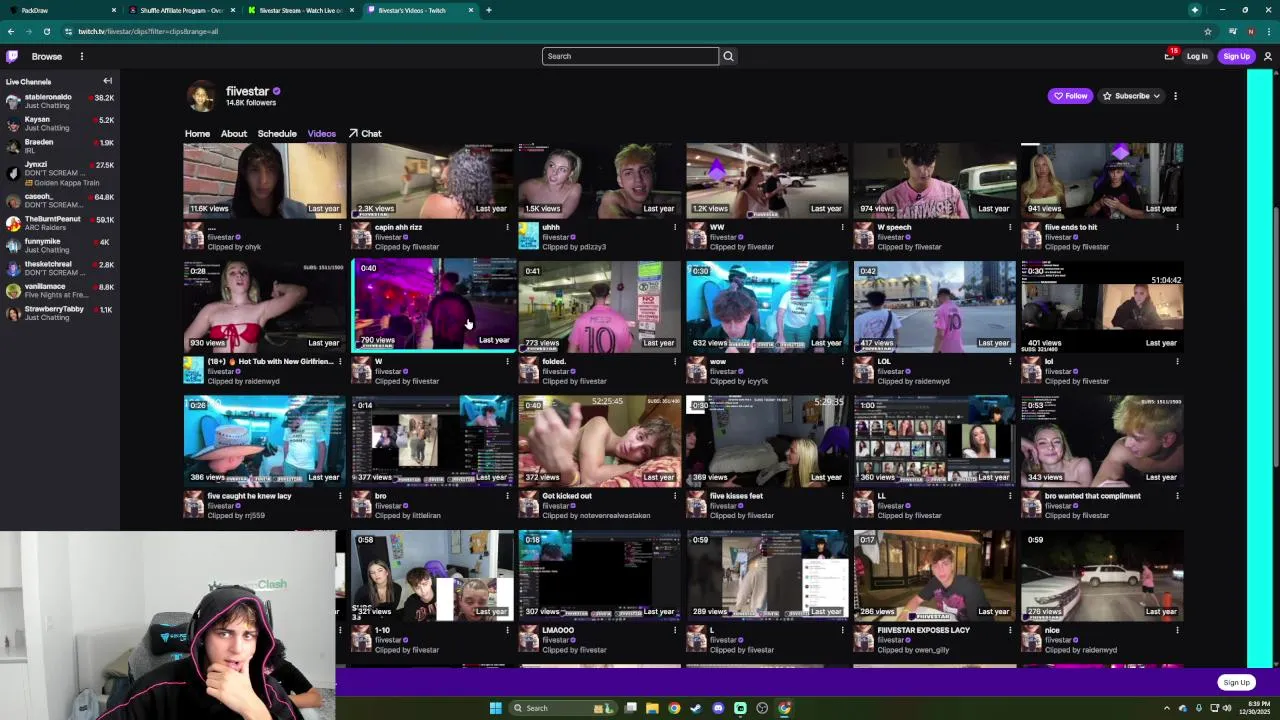This screenshot has height=720, width=1280.
Task: Click the Twitch search field
Action: click(x=630, y=56)
